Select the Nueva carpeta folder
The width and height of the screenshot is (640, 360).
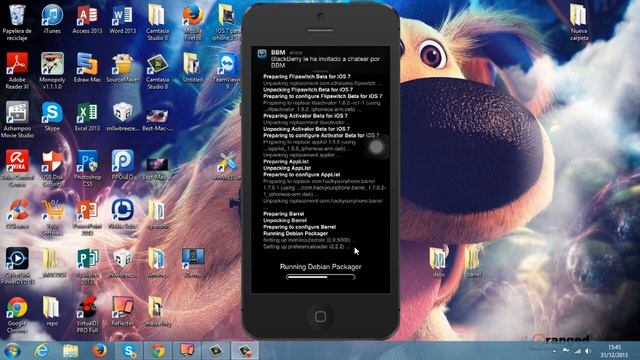(579, 22)
